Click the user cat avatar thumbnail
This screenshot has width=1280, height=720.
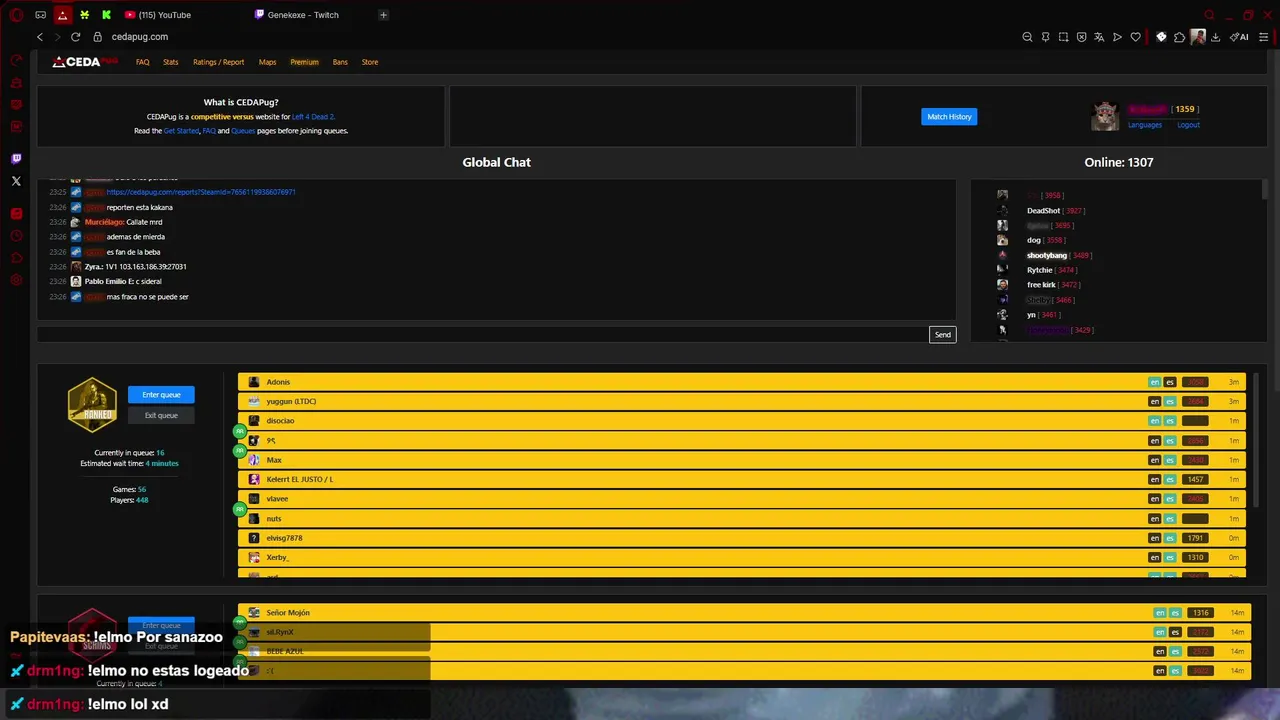(x=1105, y=116)
